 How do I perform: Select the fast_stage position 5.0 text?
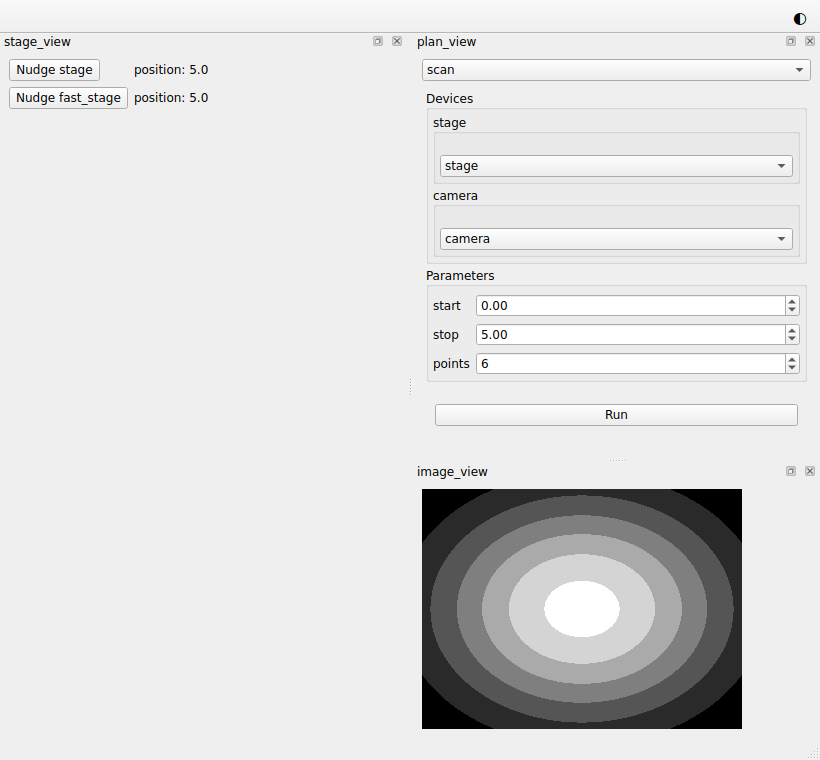pyautogui.click(x=171, y=98)
